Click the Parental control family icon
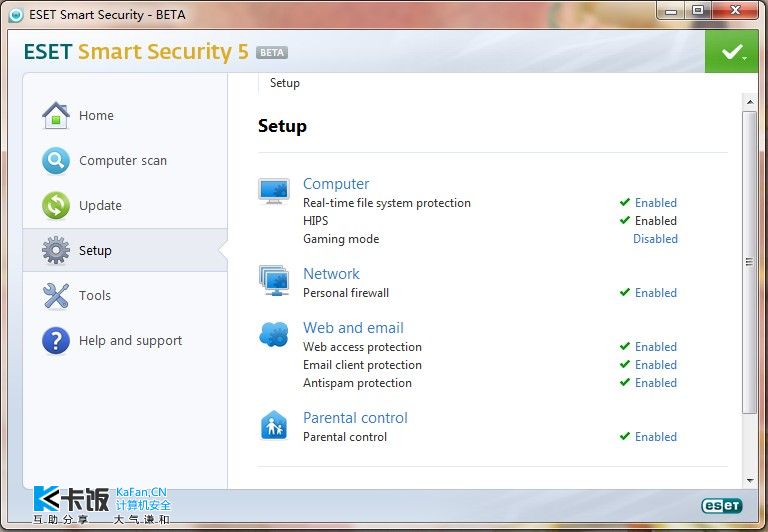The width and height of the screenshot is (768, 532). [x=274, y=425]
